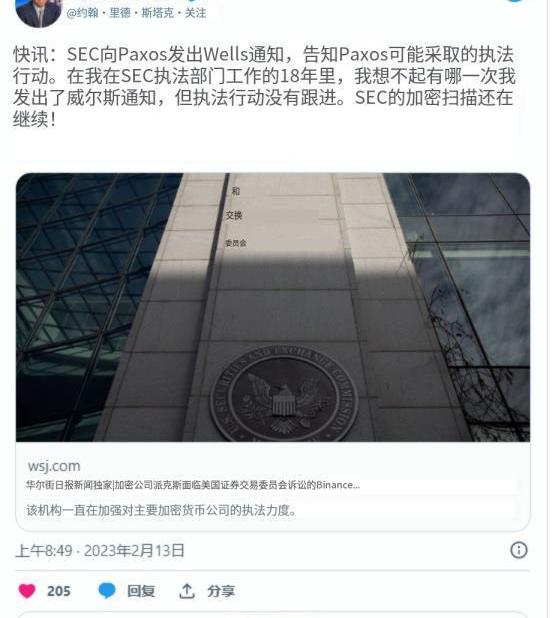Click the SEC eagle seal in the photo

tap(284, 394)
